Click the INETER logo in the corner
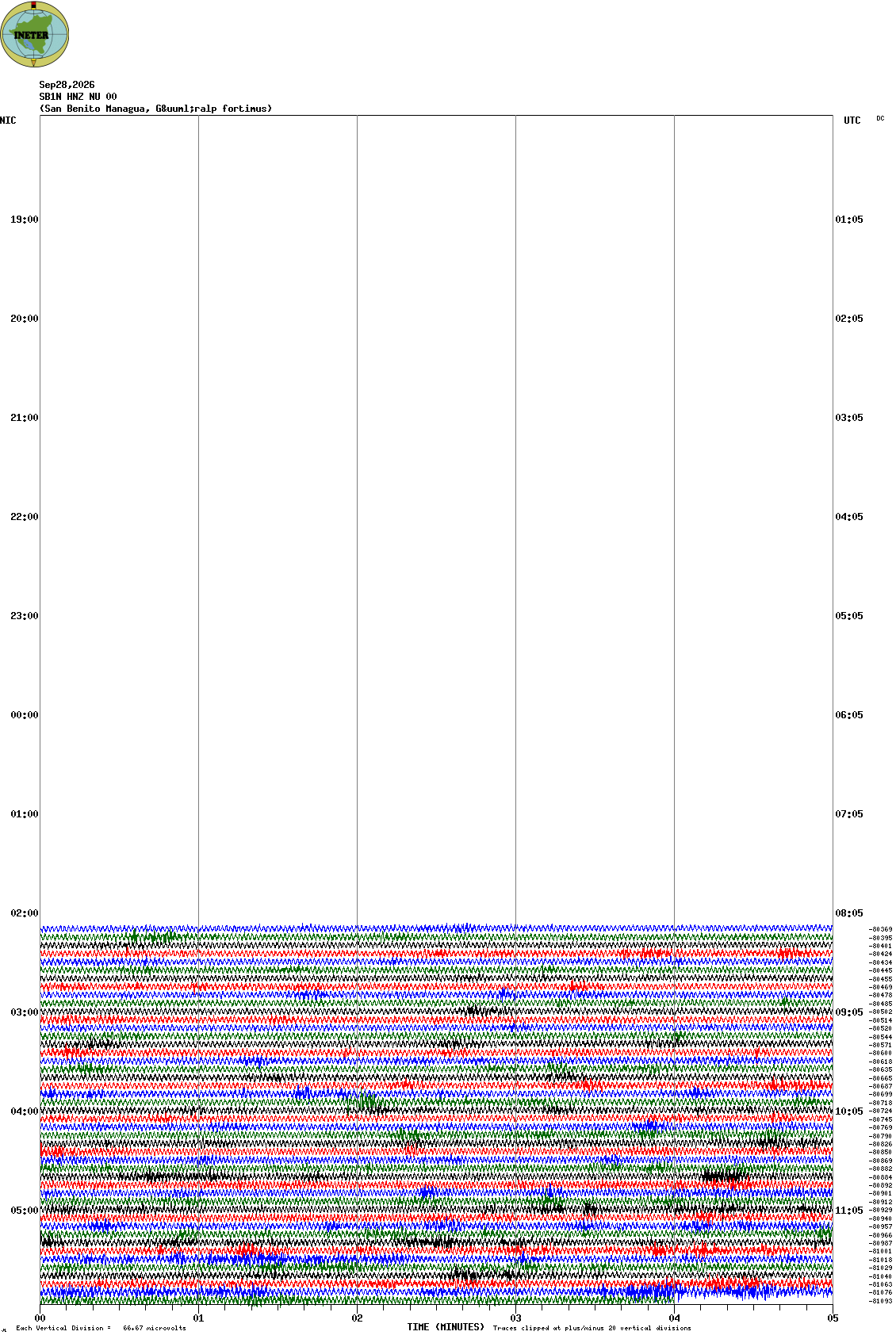The height and width of the screenshot is (1339, 896). pyautogui.click(x=35, y=34)
